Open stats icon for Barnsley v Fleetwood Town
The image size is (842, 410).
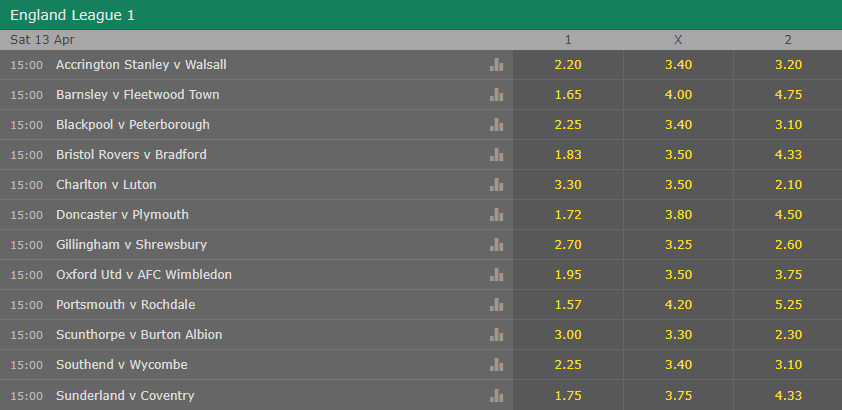pyautogui.click(x=497, y=95)
